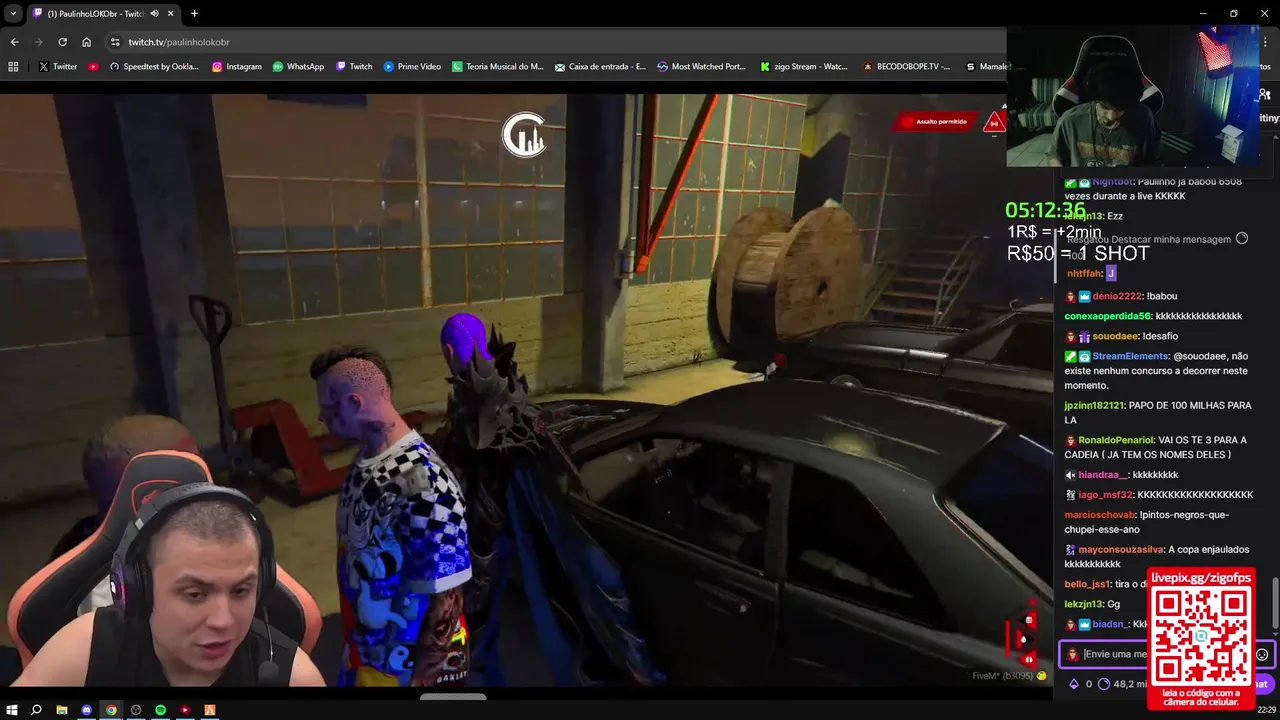The image size is (1280, 720).
Task: Open the Most Watched Port... bookmark
Action: 702,67
